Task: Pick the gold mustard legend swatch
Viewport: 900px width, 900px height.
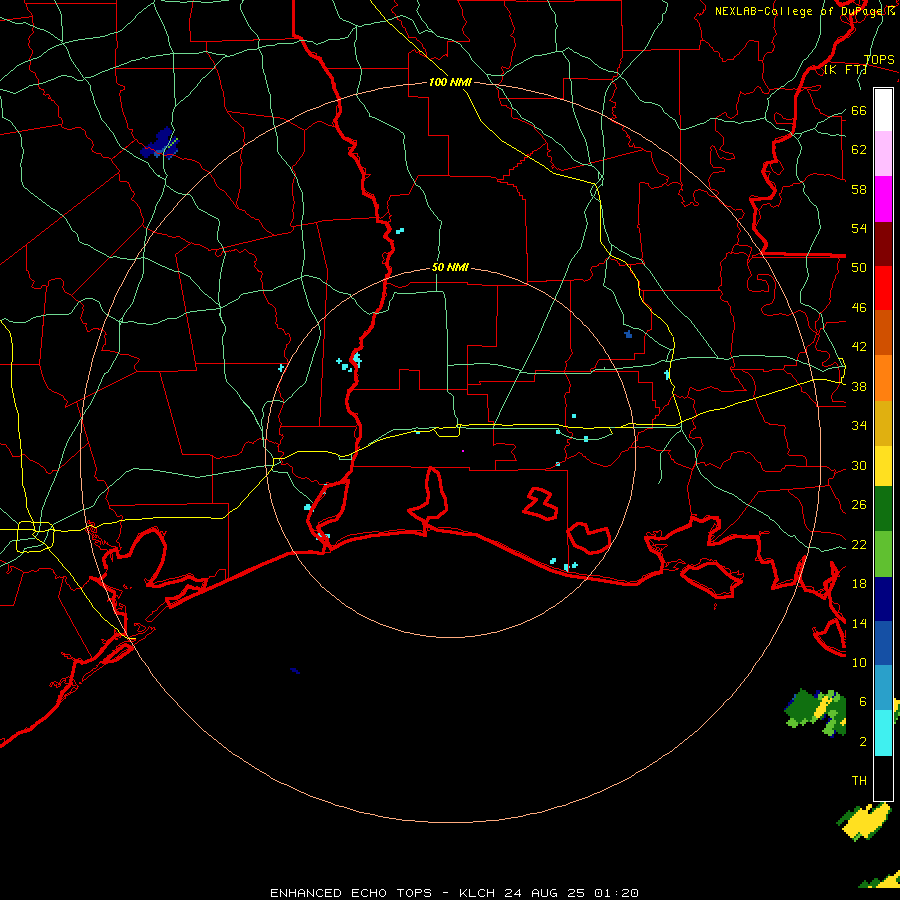Action: (883, 423)
